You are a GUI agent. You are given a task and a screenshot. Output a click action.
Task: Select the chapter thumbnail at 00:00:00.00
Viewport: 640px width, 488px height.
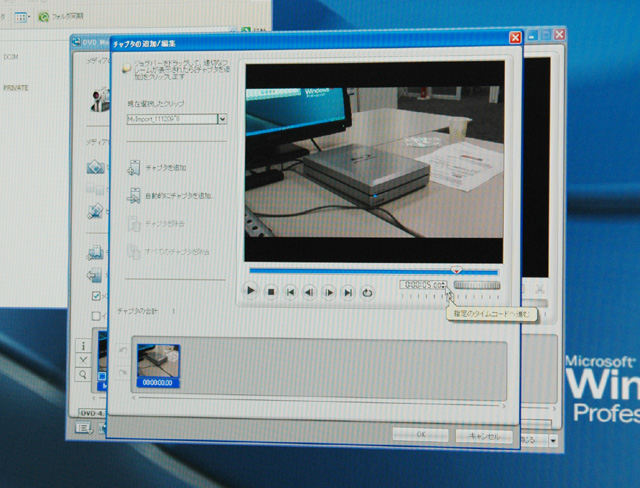coord(158,365)
